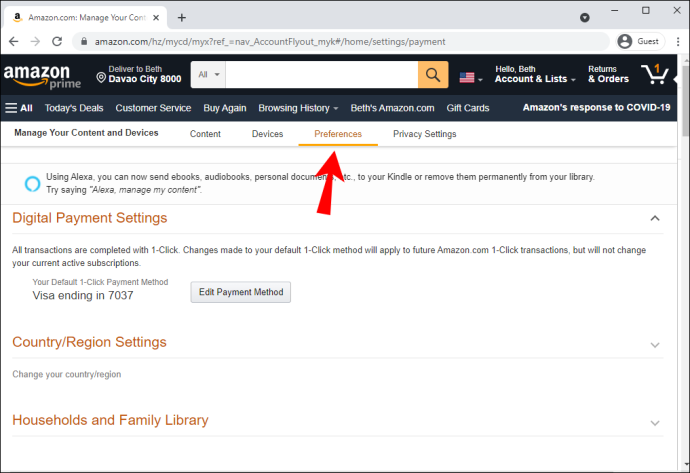Image resolution: width=690 pixels, height=473 pixels.
Task: Click Households and Family Library heading
Action: (110, 420)
